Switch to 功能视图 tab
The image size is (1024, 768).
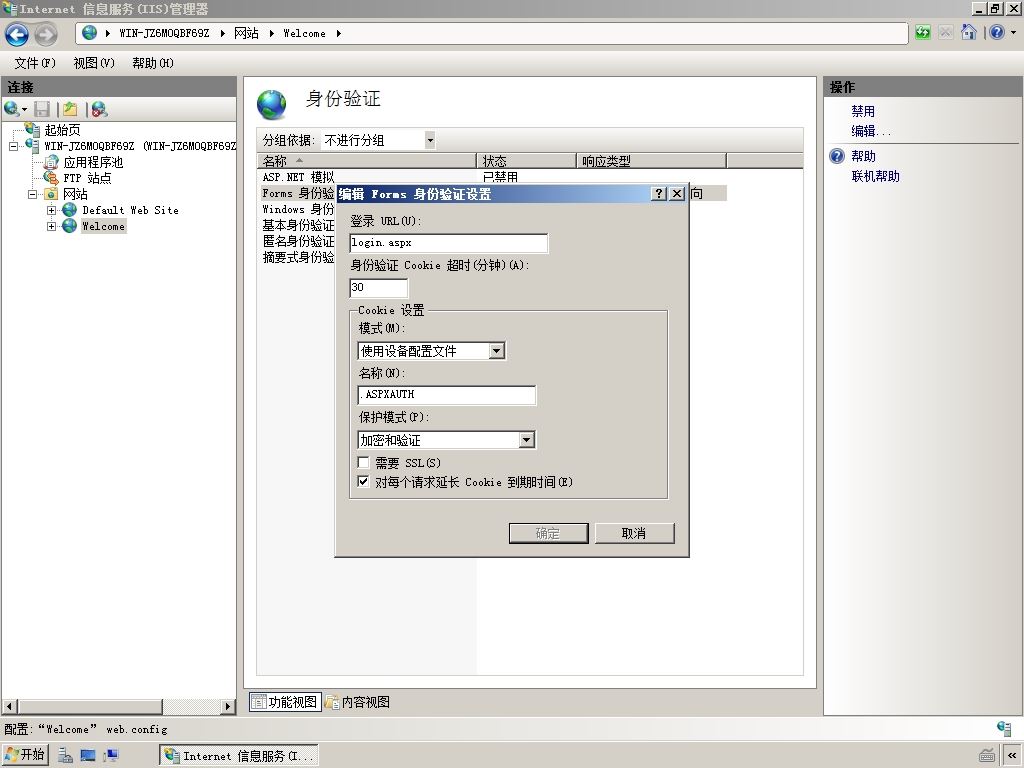(x=285, y=702)
